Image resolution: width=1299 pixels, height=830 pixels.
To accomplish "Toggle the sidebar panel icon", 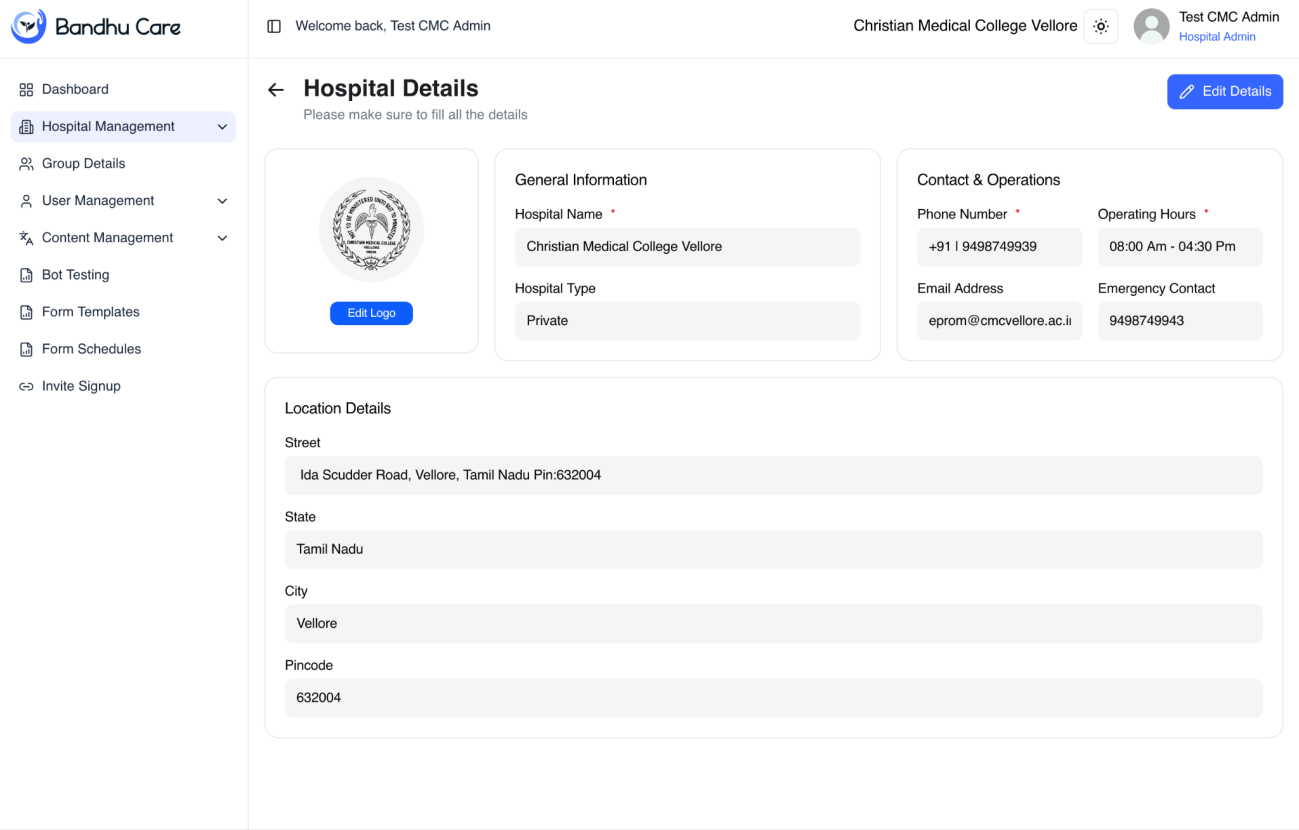I will pyautogui.click(x=274, y=26).
